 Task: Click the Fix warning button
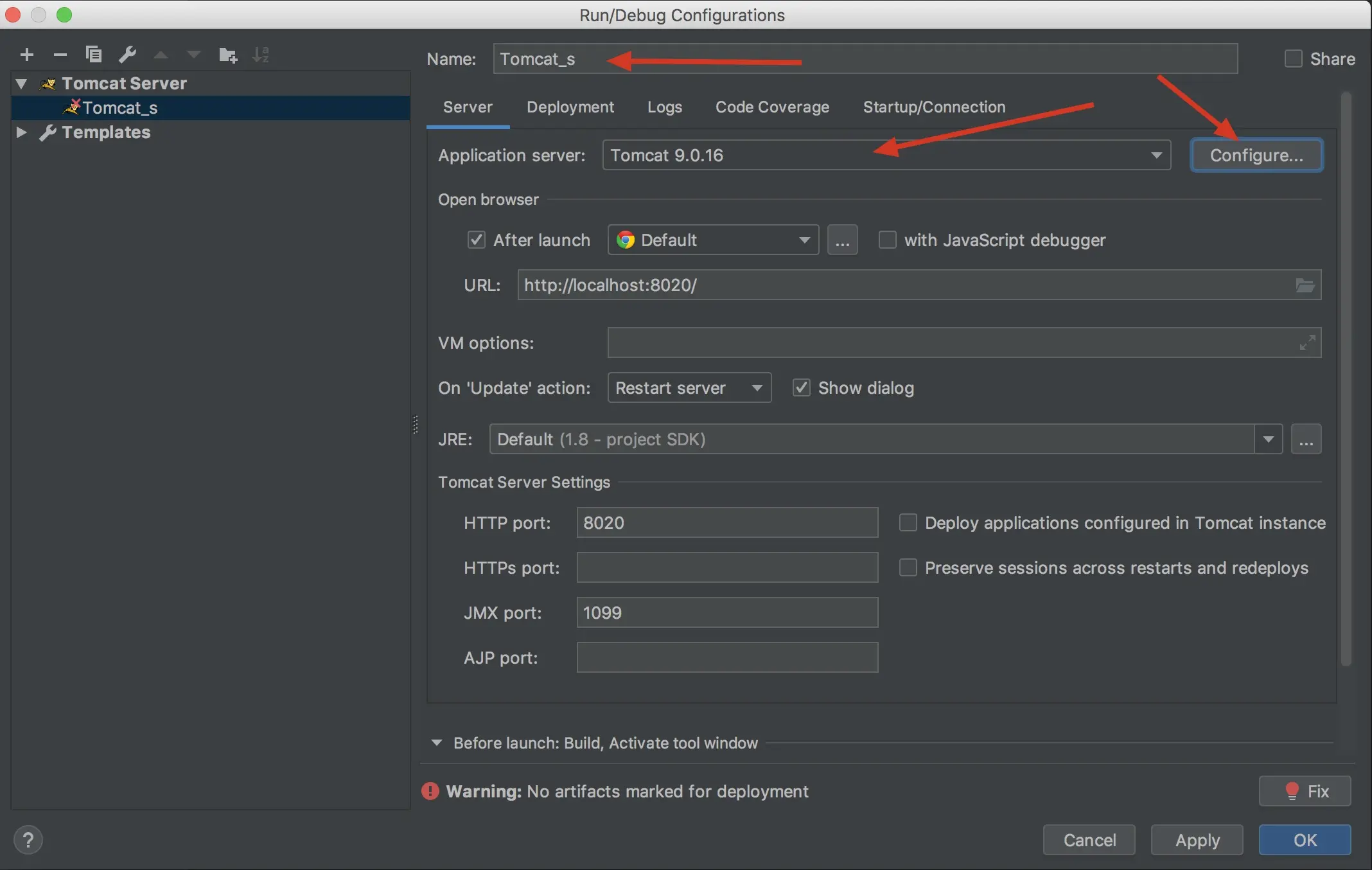[1305, 791]
